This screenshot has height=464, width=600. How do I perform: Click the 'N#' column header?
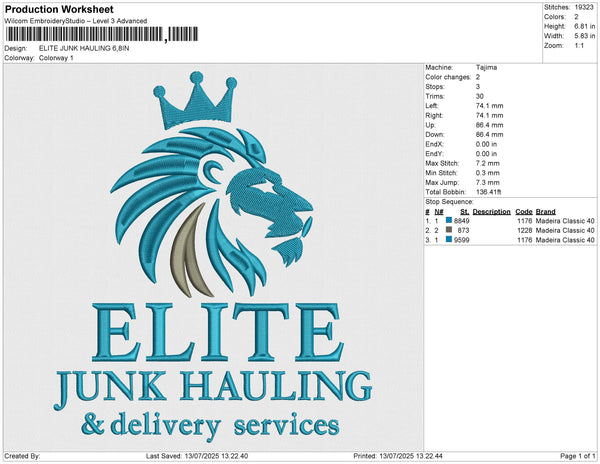[x=439, y=212]
